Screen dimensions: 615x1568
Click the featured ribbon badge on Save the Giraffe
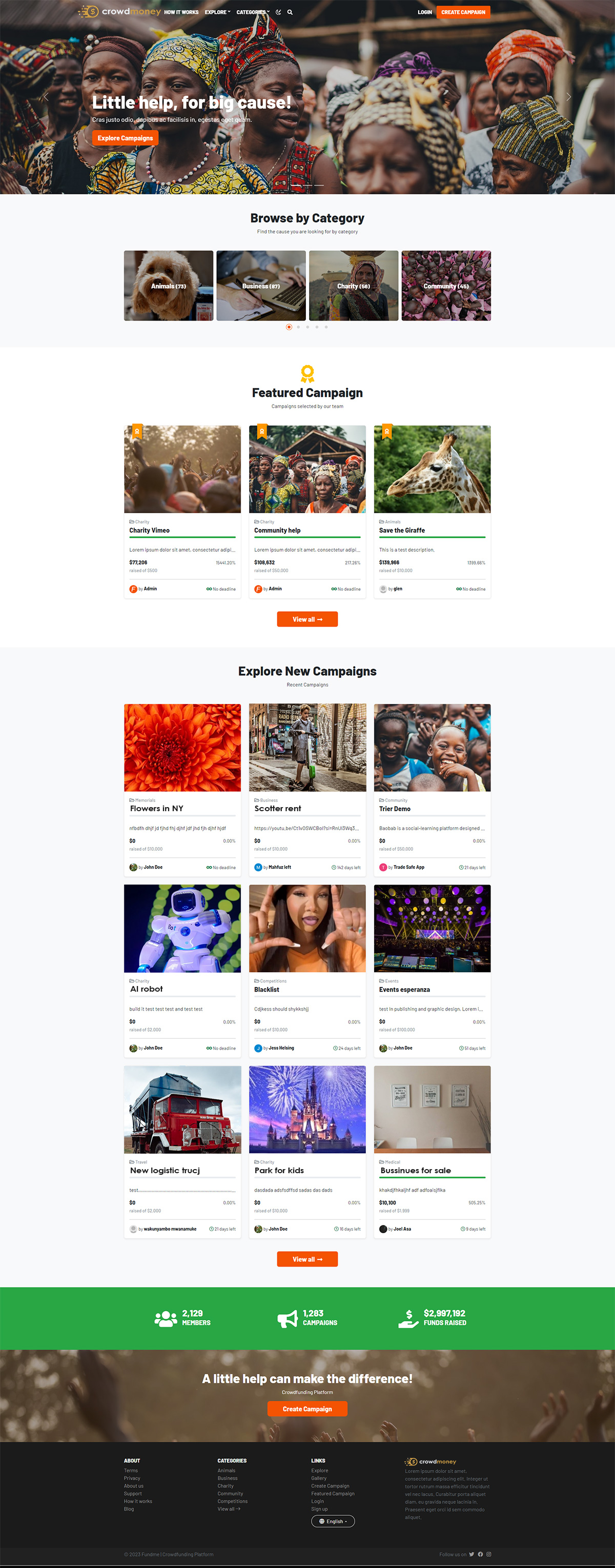(387, 432)
